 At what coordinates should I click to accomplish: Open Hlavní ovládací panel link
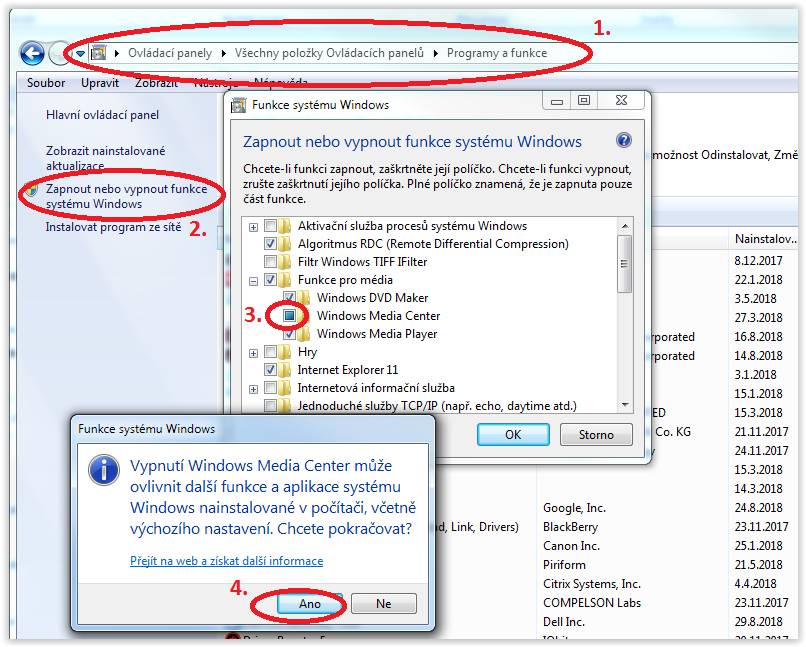pos(102,115)
